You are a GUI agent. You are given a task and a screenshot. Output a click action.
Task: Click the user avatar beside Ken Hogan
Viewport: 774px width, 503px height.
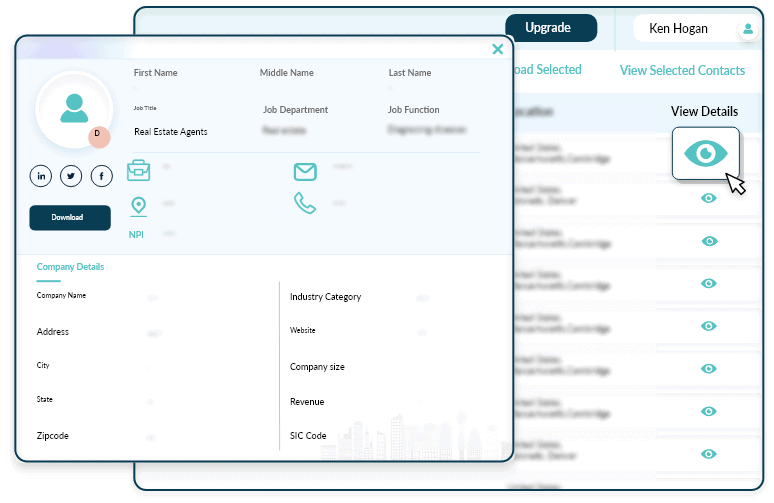[x=747, y=30]
